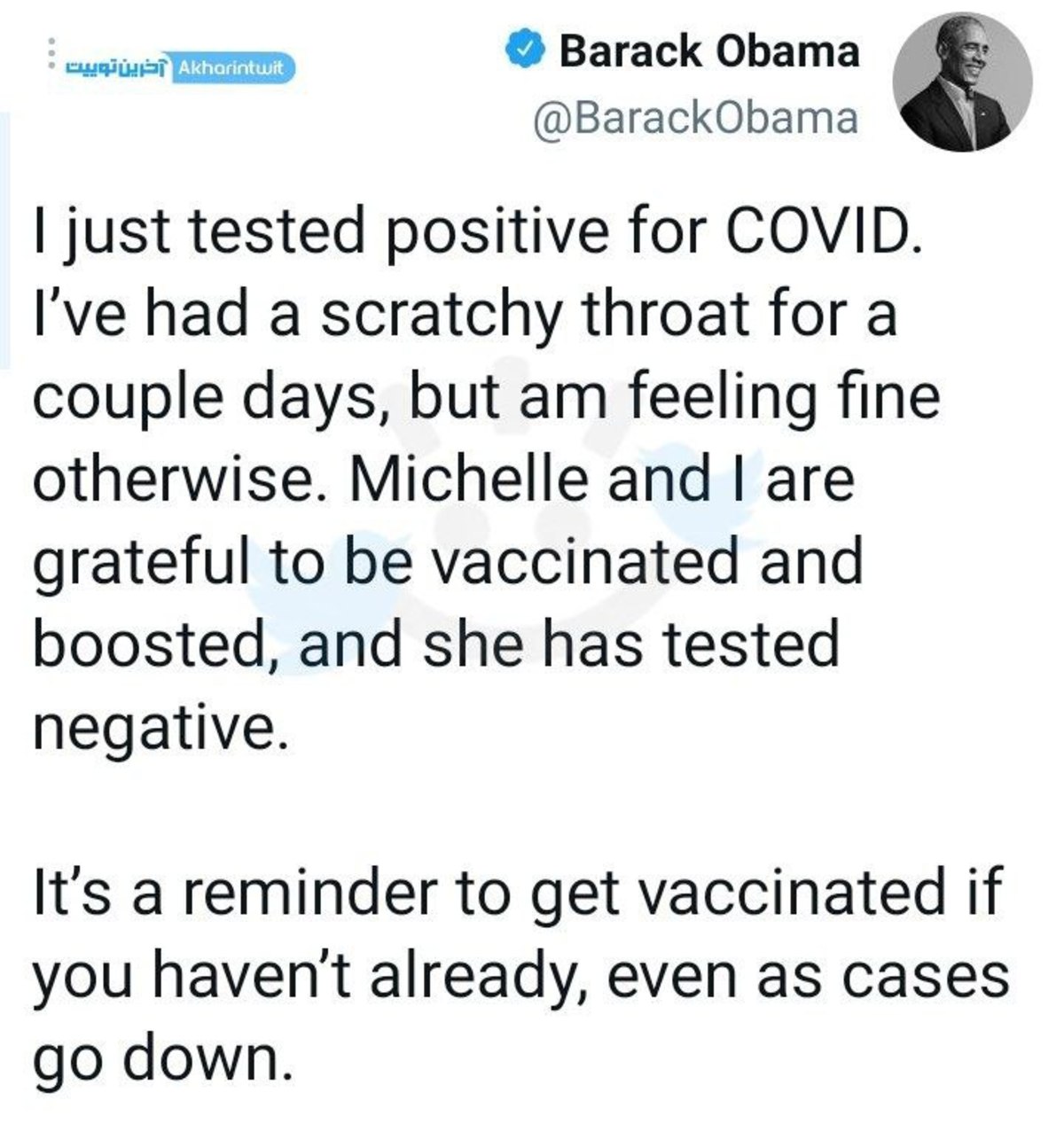Open the @BarackObama handle link

[x=695, y=117]
